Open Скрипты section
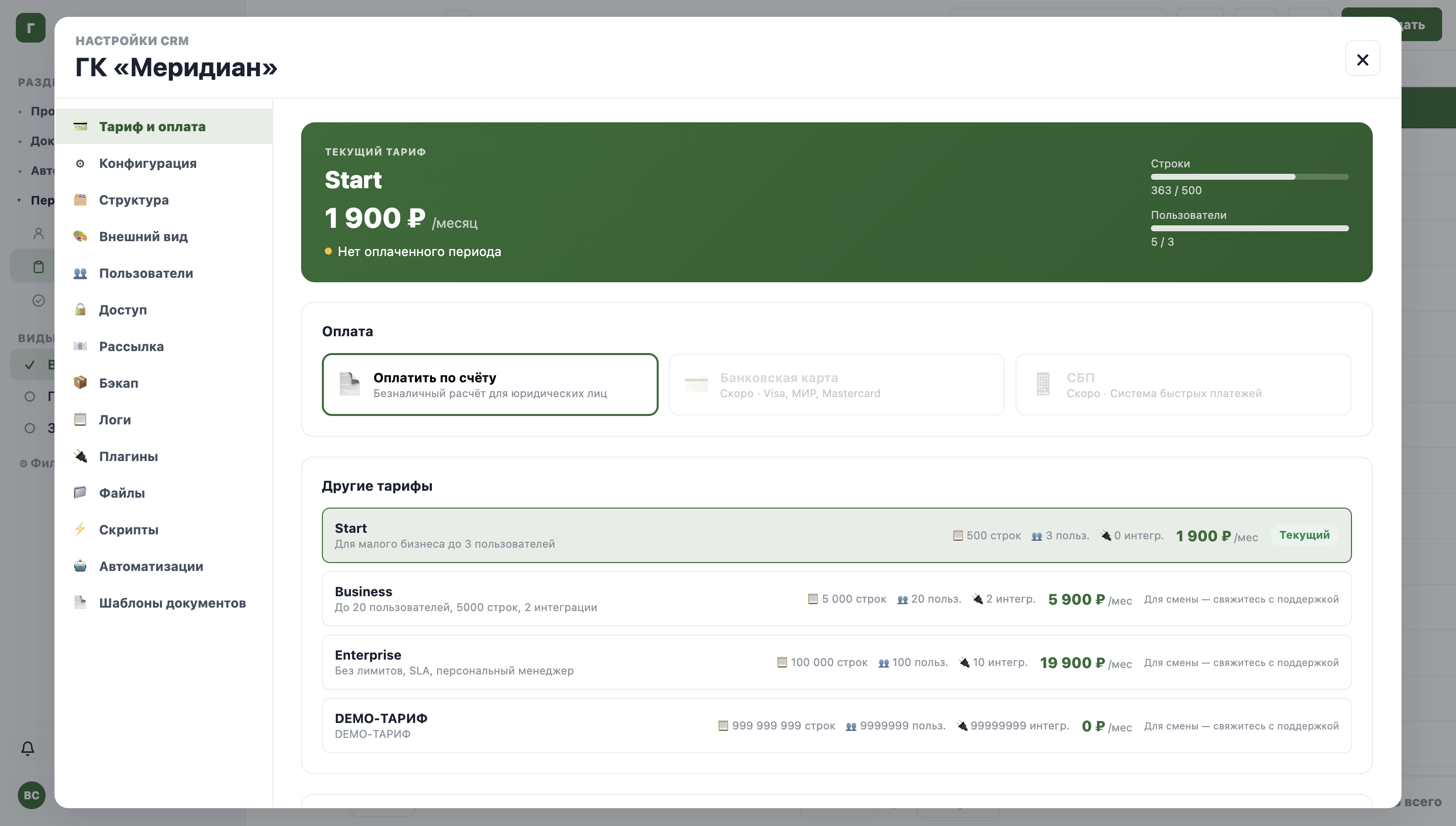 click(164, 529)
